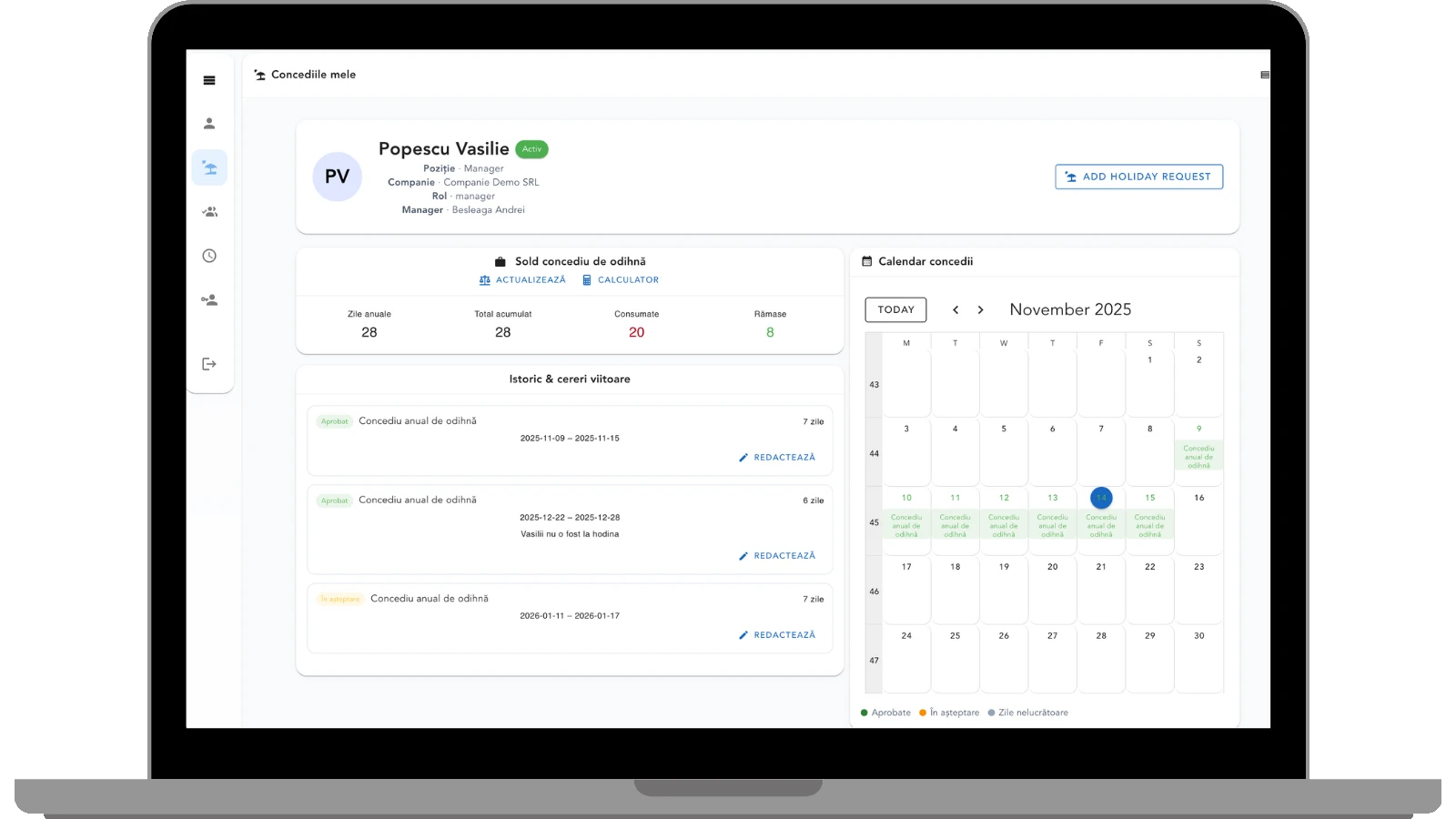Go to previous month with left chevron
The image size is (1456, 819).
(955, 309)
